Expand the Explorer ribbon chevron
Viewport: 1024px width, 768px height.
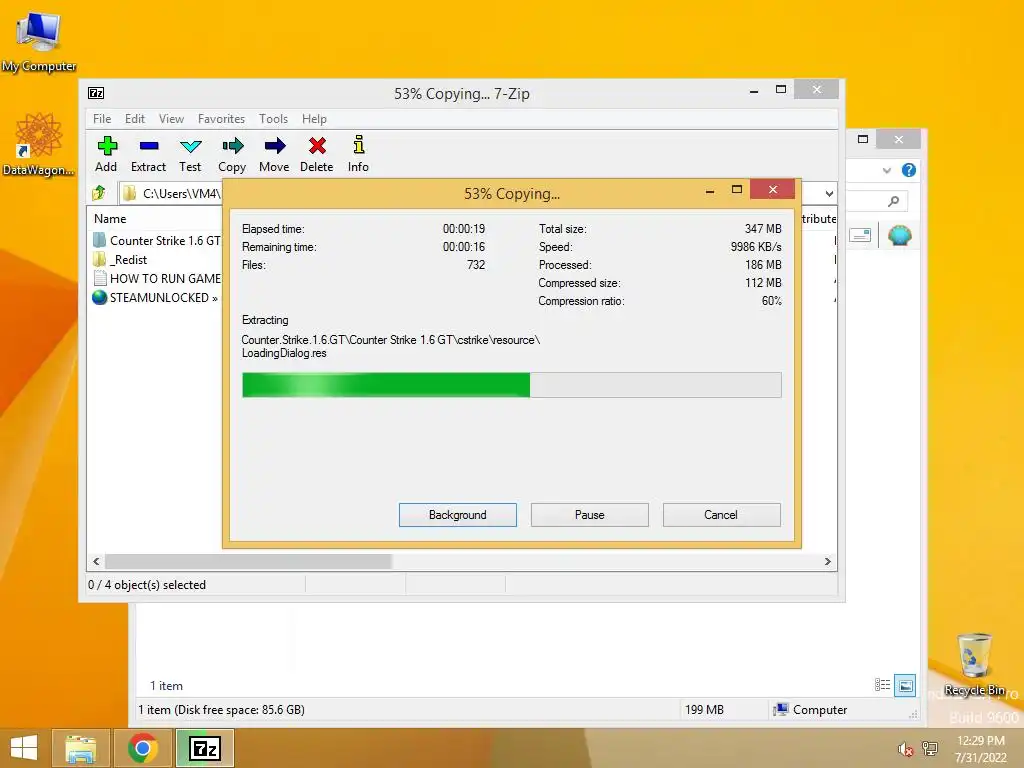(886, 170)
